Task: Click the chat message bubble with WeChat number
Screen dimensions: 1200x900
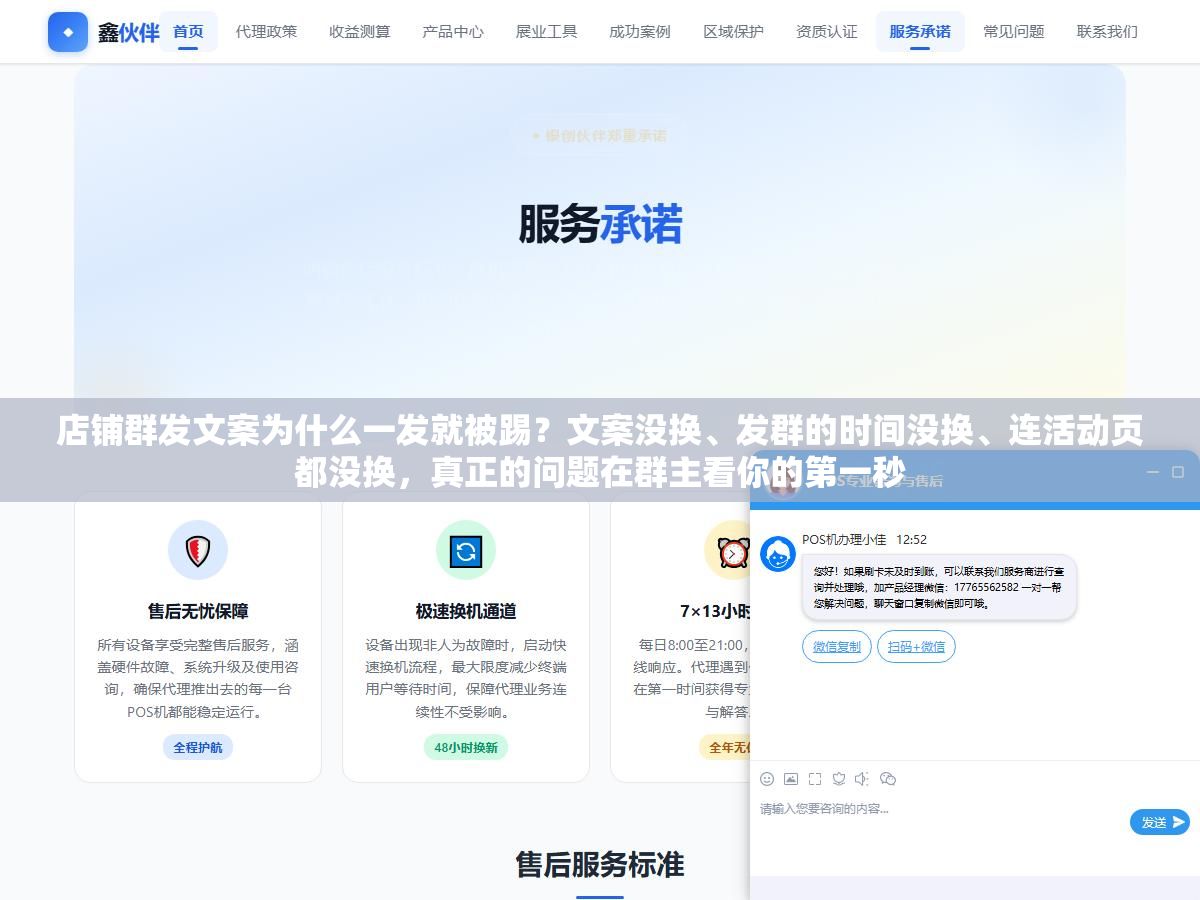Action: point(939,587)
